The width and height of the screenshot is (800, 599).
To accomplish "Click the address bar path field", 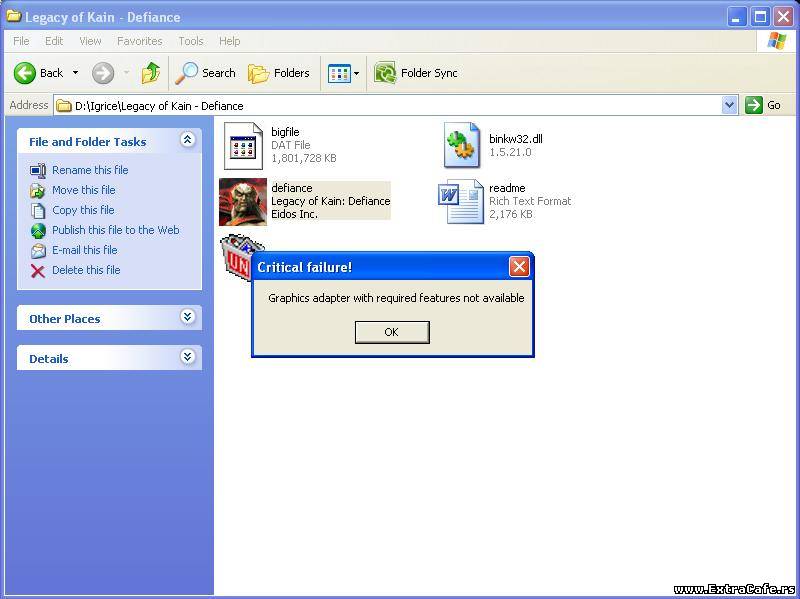I will click(390, 105).
